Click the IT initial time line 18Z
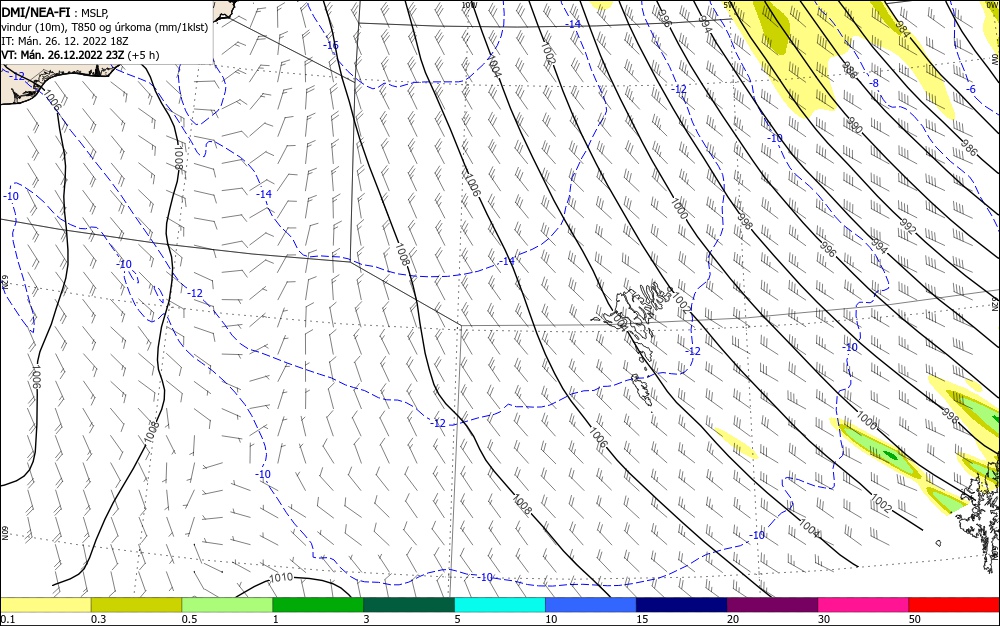 click(65, 41)
